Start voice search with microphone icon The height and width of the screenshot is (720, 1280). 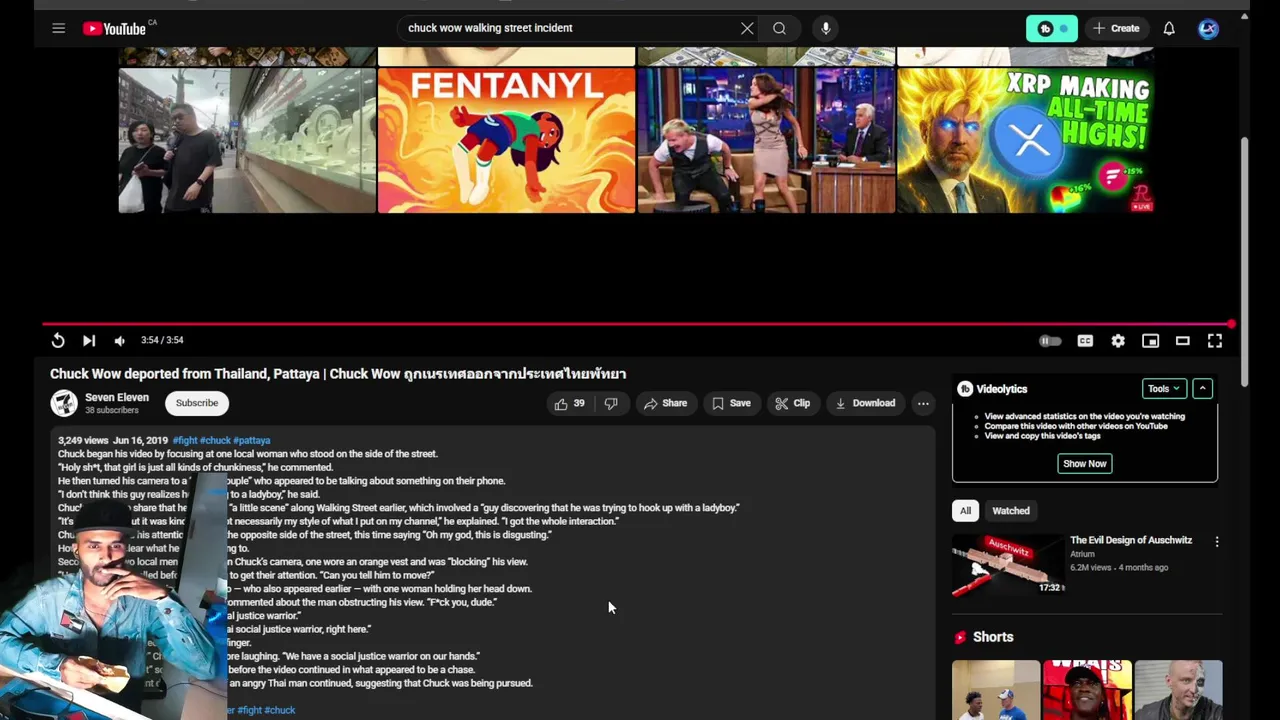click(826, 28)
